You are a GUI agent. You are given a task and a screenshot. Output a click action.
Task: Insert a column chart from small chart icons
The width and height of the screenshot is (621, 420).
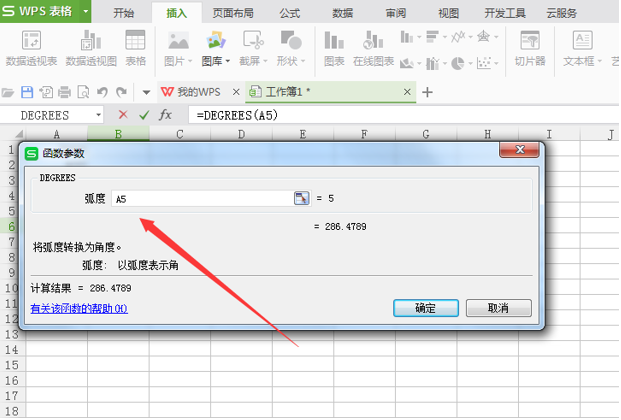tap(407, 37)
